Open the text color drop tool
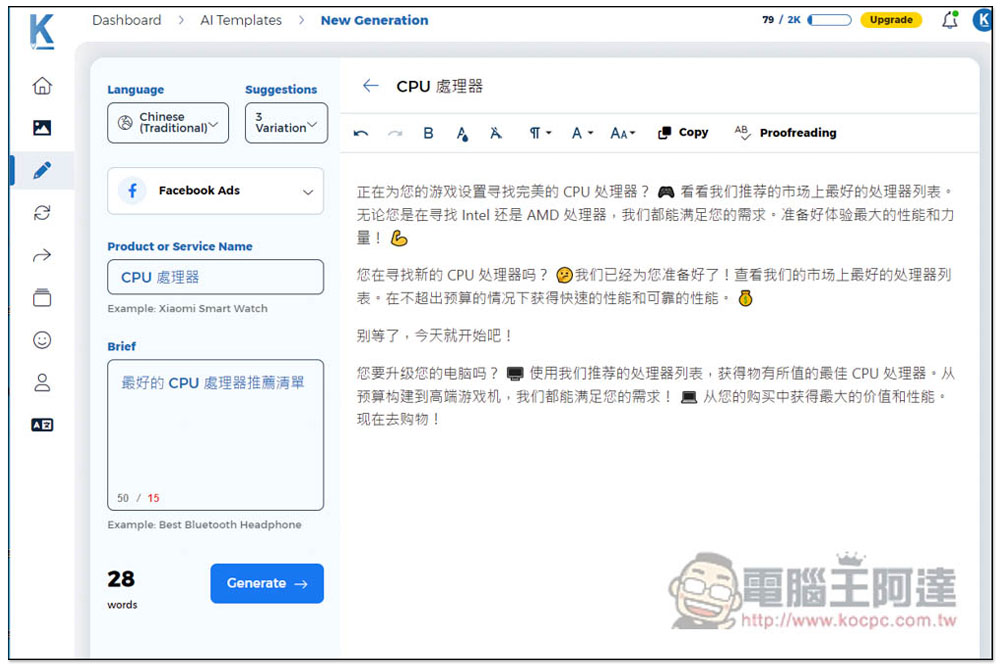Image resolution: width=1000 pixels, height=667 pixels. pos(462,133)
